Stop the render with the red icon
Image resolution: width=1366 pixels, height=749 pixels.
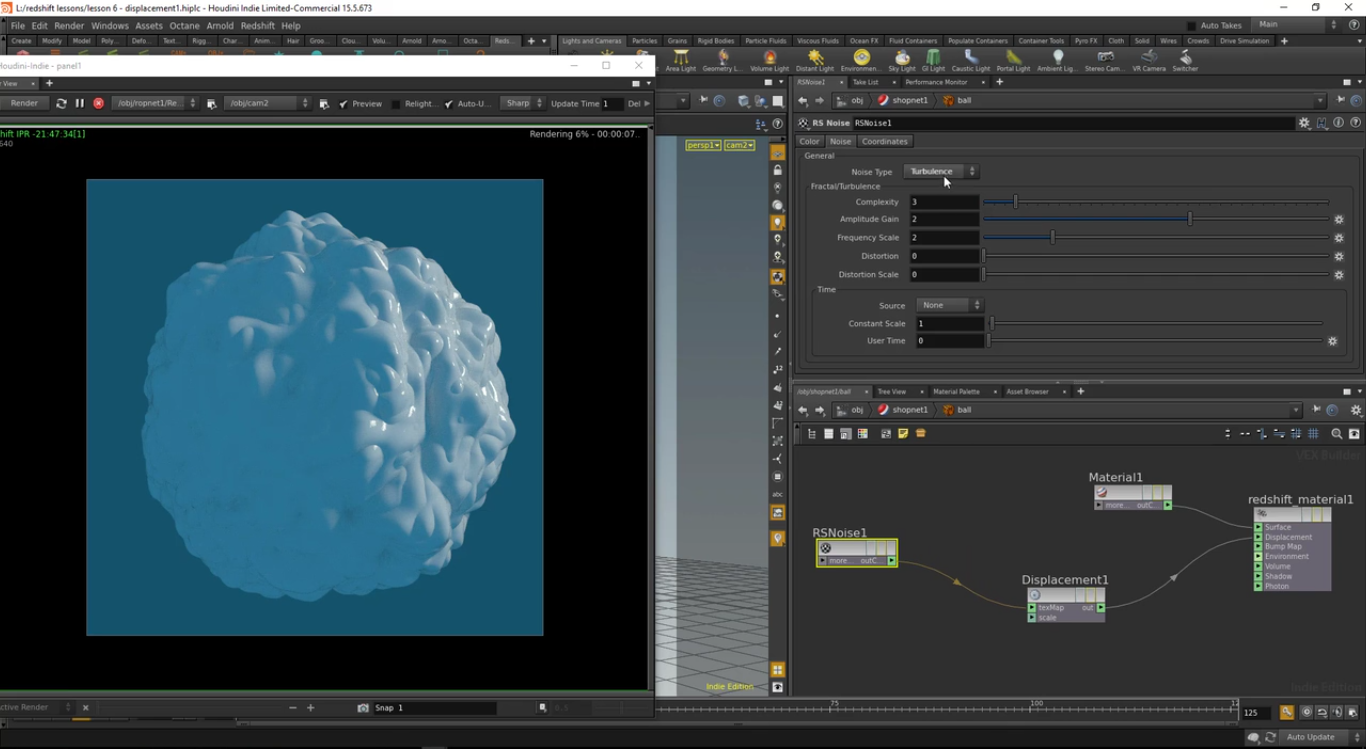pyautogui.click(x=98, y=103)
